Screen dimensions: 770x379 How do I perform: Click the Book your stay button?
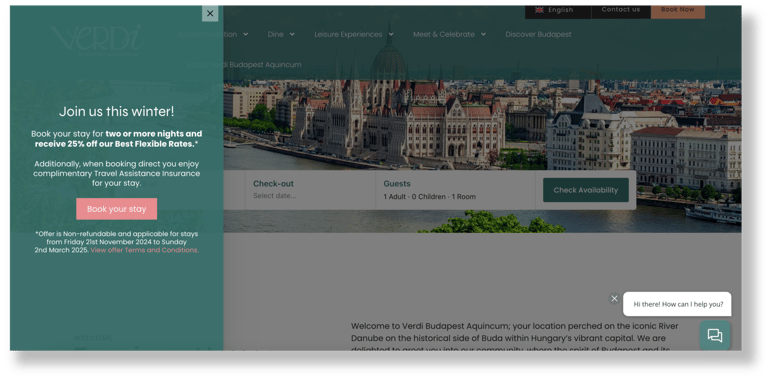pyautogui.click(x=116, y=209)
